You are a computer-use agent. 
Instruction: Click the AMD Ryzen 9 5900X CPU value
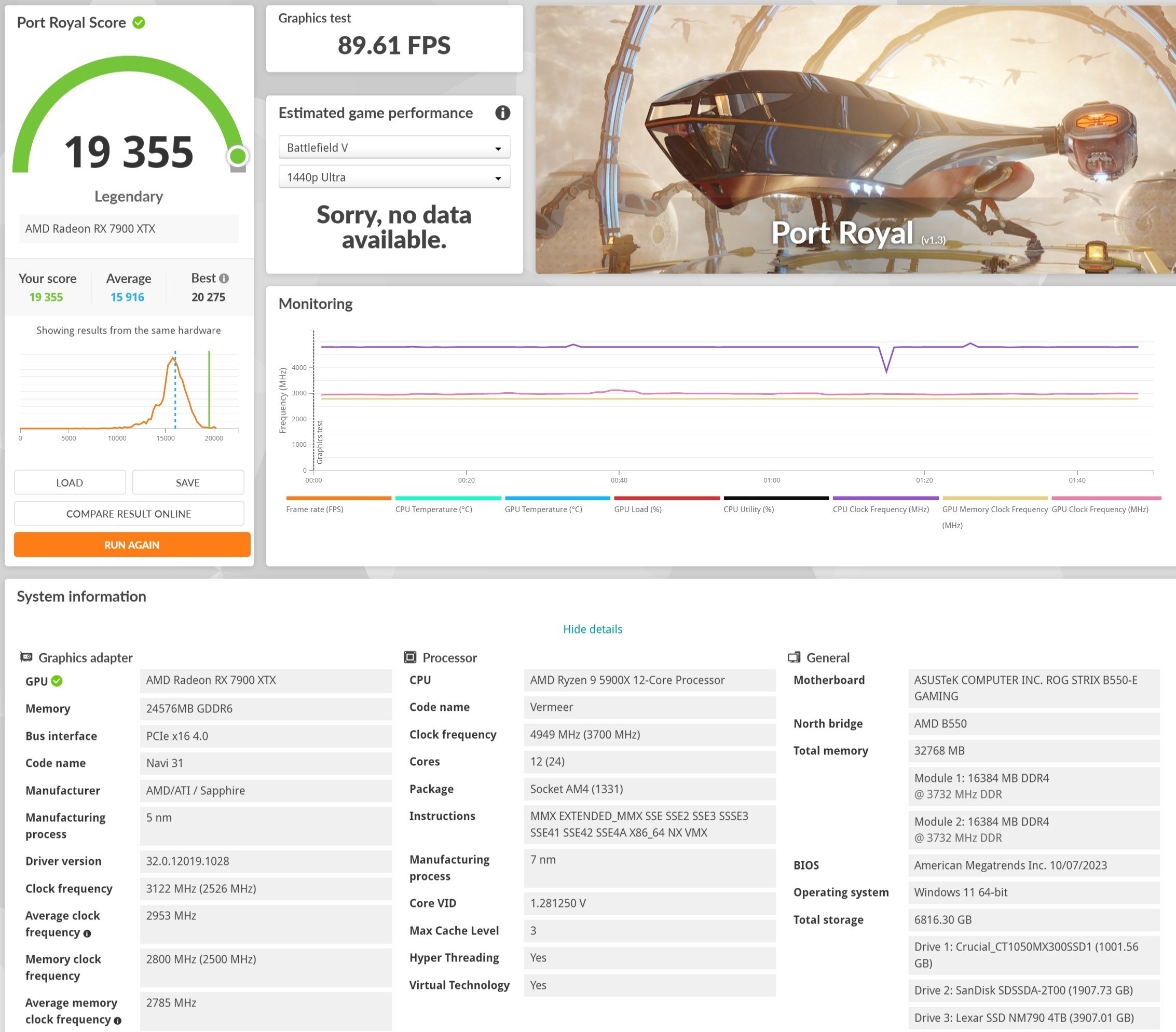pos(650,681)
